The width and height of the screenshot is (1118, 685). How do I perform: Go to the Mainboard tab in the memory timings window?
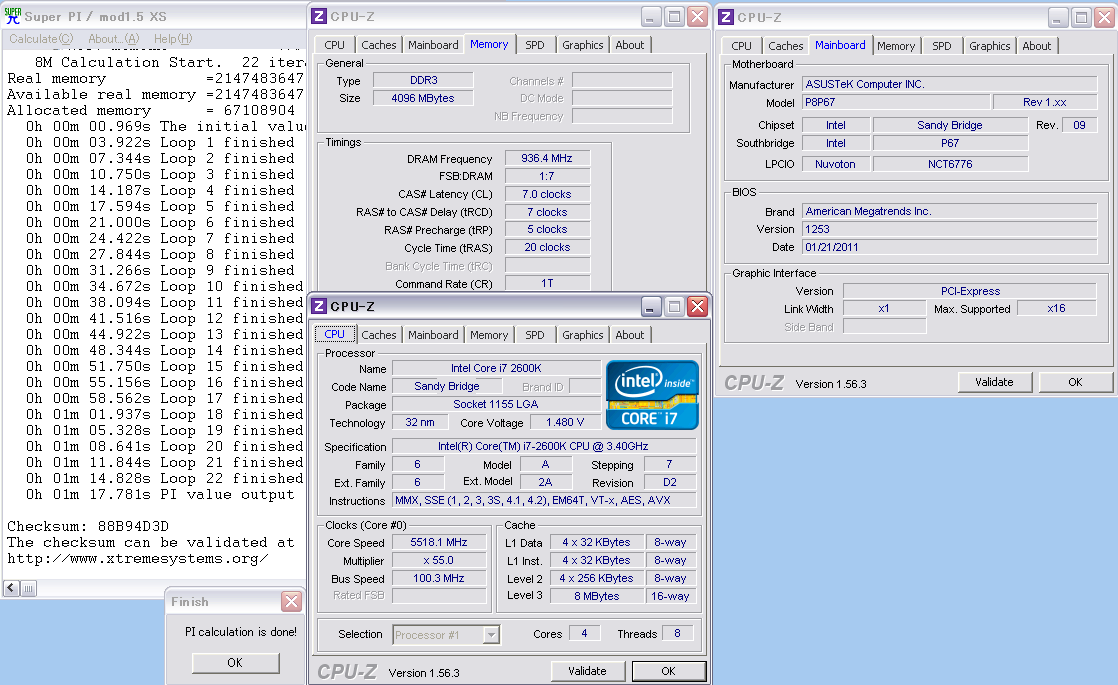click(x=433, y=45)
